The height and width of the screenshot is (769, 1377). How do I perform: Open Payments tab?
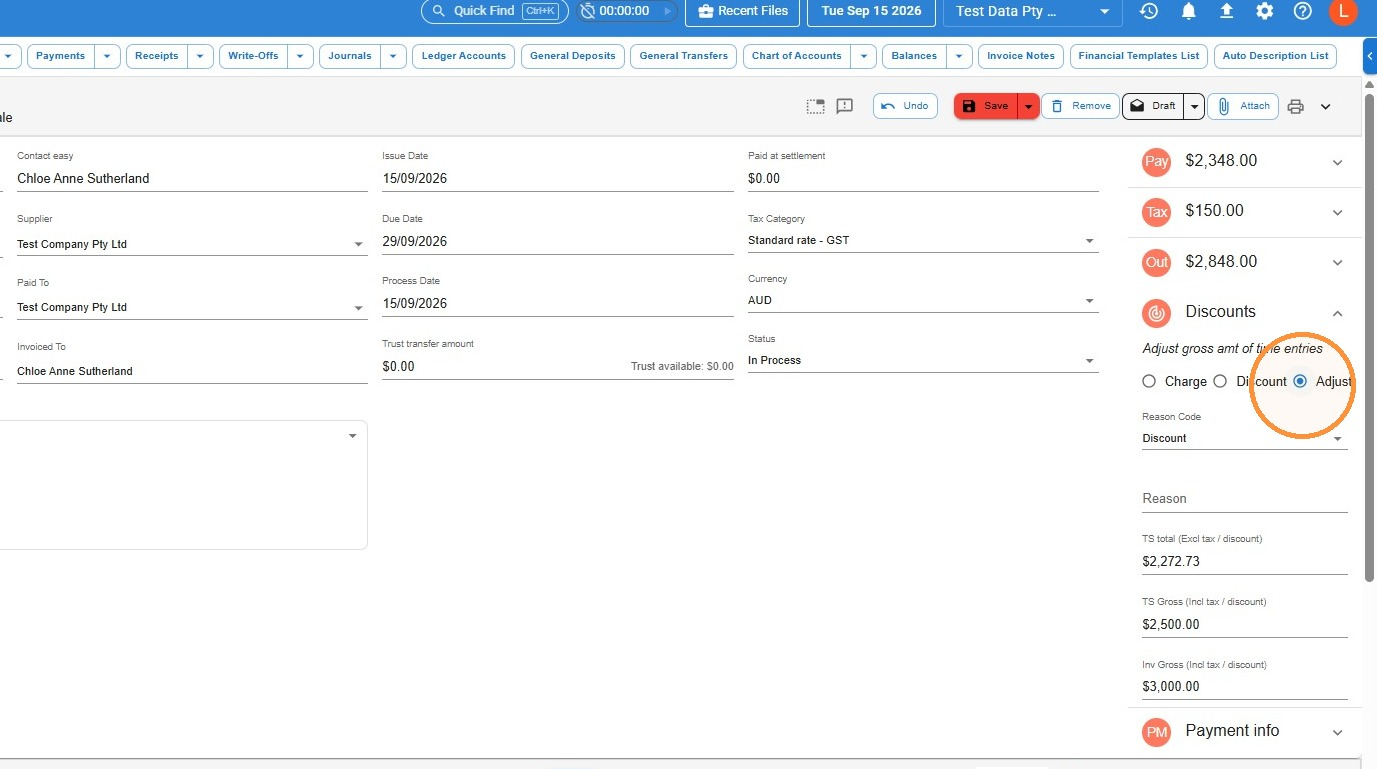click(x=60, y=56)
